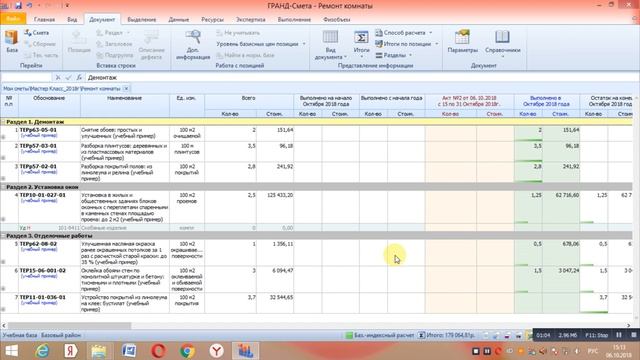Screen dimensions: 640x360
Task: Click the fx function icon in formula bar
Action: tap(79, 78)
